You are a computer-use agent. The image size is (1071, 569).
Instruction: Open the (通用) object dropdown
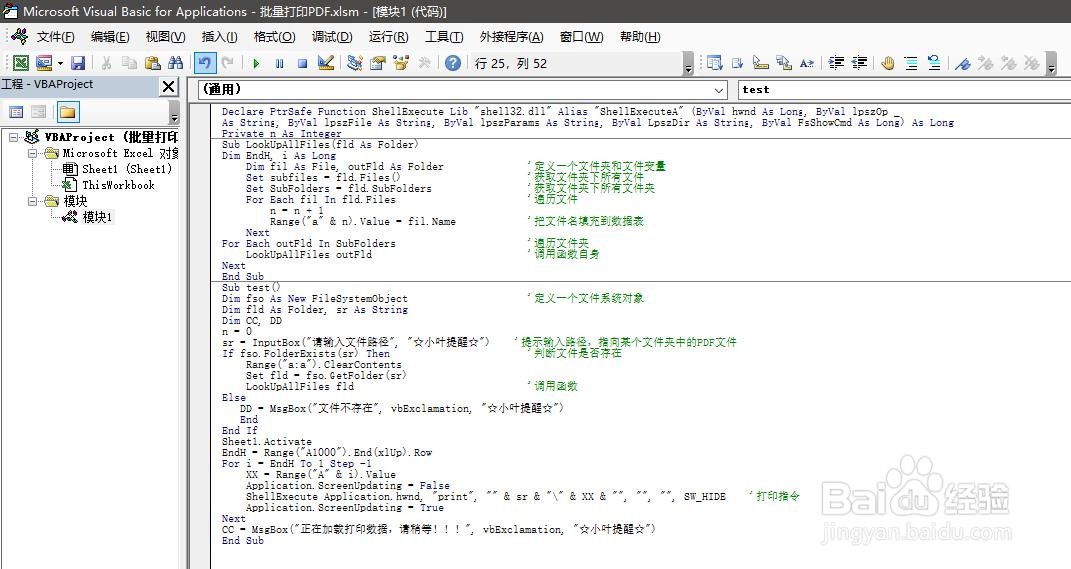[x=719, y=89]
